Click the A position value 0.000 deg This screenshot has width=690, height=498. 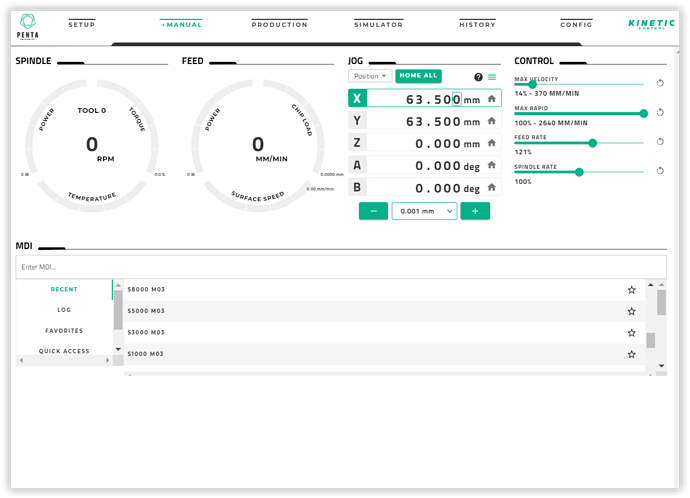[448, 166]
